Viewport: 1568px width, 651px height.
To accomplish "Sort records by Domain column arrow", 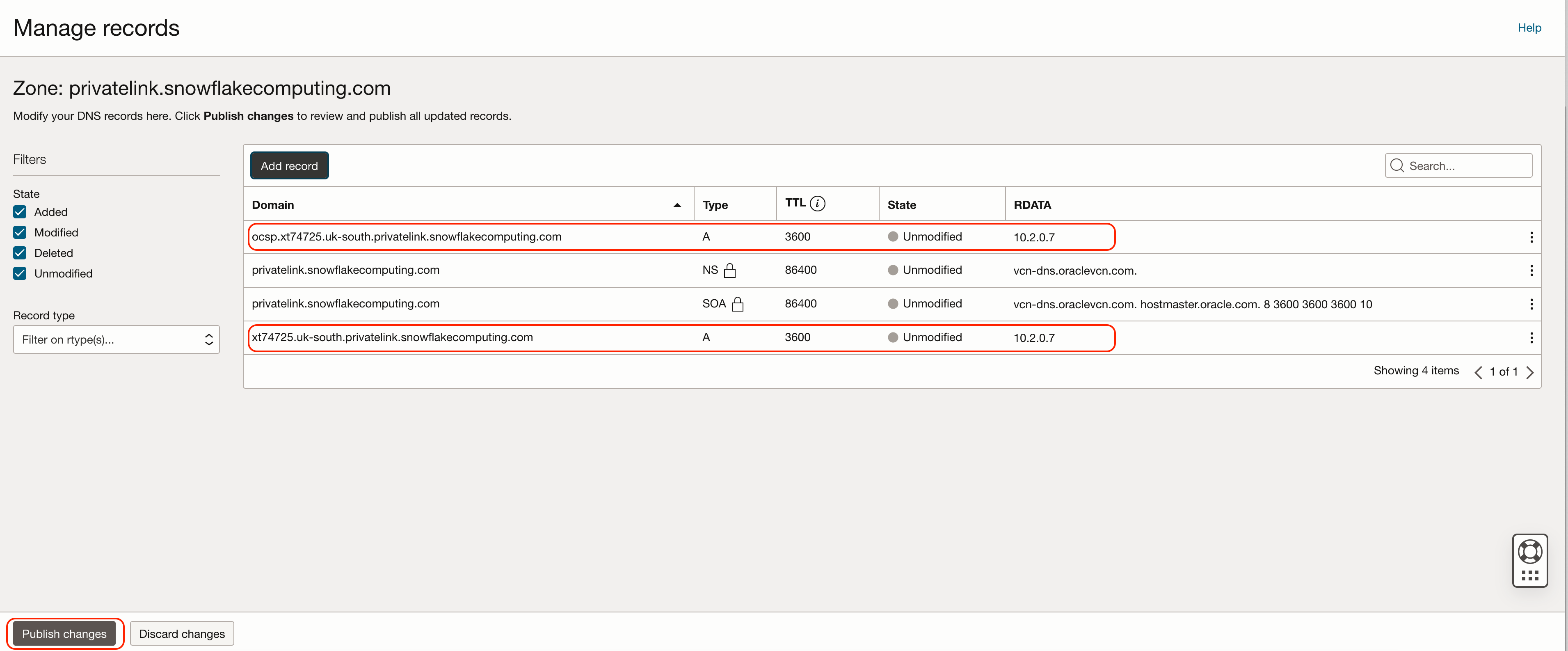I will pos(677,205).
